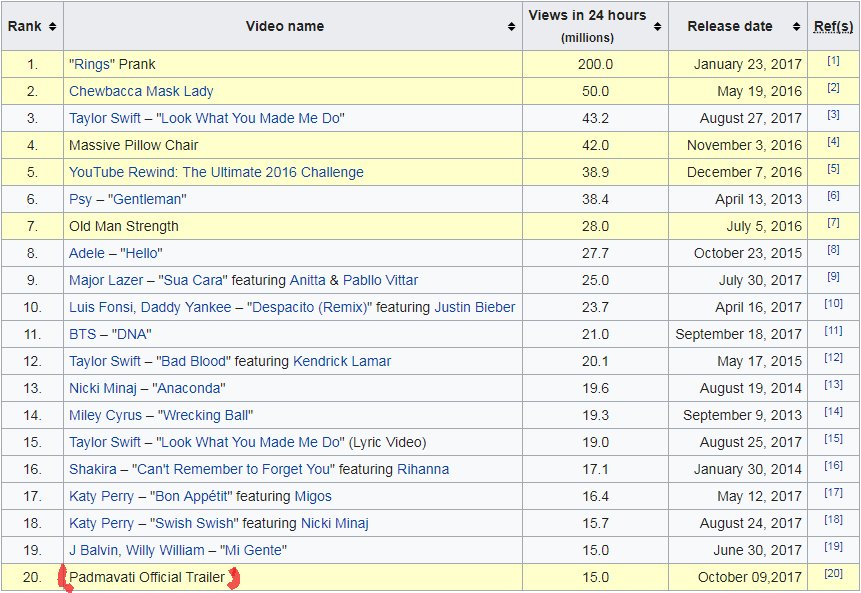The image size is (861, 593).
Task: Select the 200.0 views value
Action: coord(595,64)
